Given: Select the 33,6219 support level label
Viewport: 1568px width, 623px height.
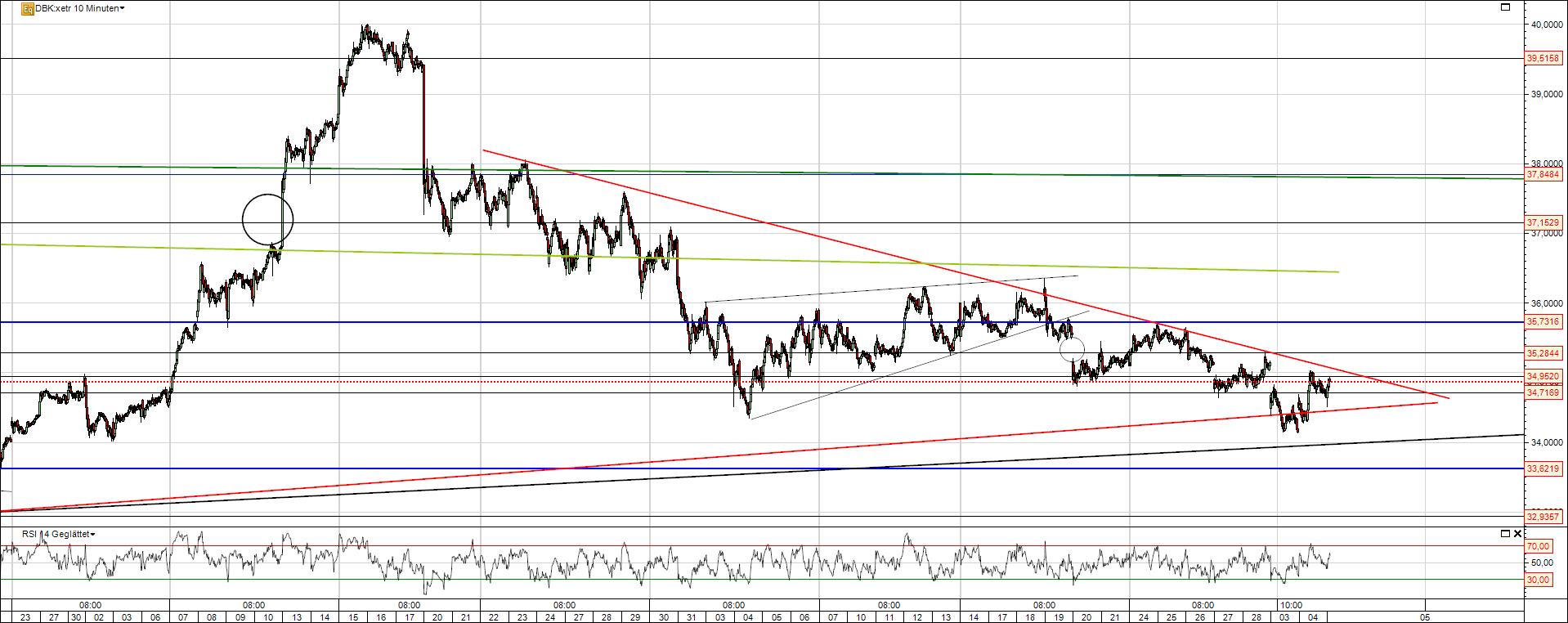Looking at the screenshot, I should point(1543,468).
